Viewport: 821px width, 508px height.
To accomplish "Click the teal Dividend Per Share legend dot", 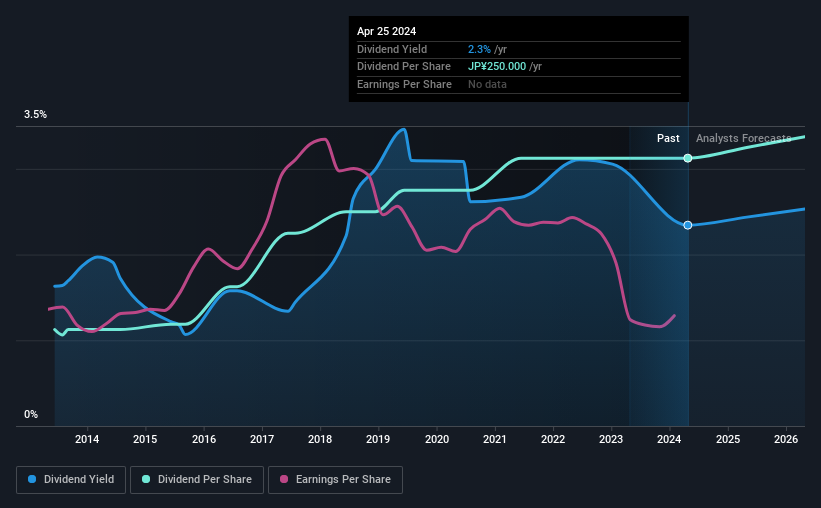I will click(146, 479).
